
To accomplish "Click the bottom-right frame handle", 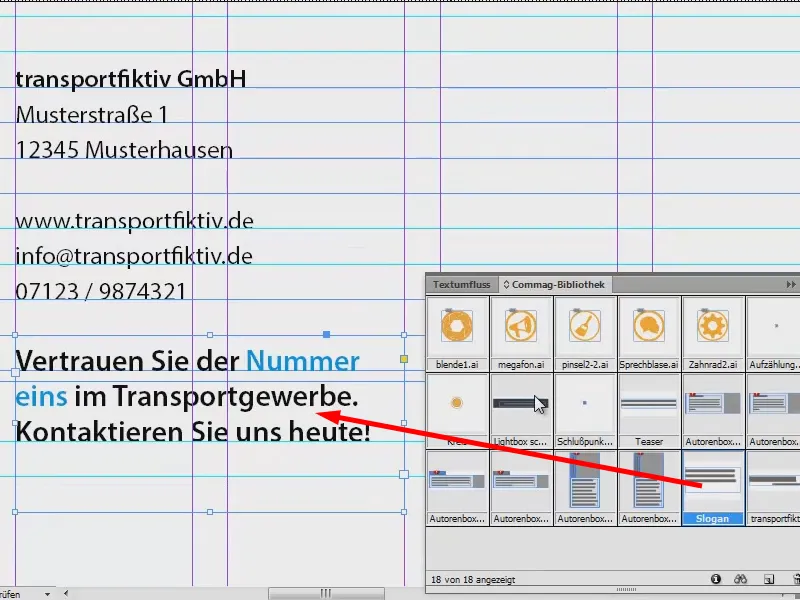I will coord(404,512).
